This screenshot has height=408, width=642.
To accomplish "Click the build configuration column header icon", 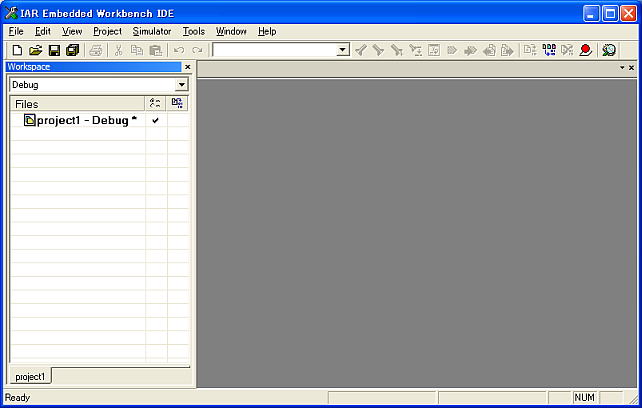I will (x=177, y=103).
